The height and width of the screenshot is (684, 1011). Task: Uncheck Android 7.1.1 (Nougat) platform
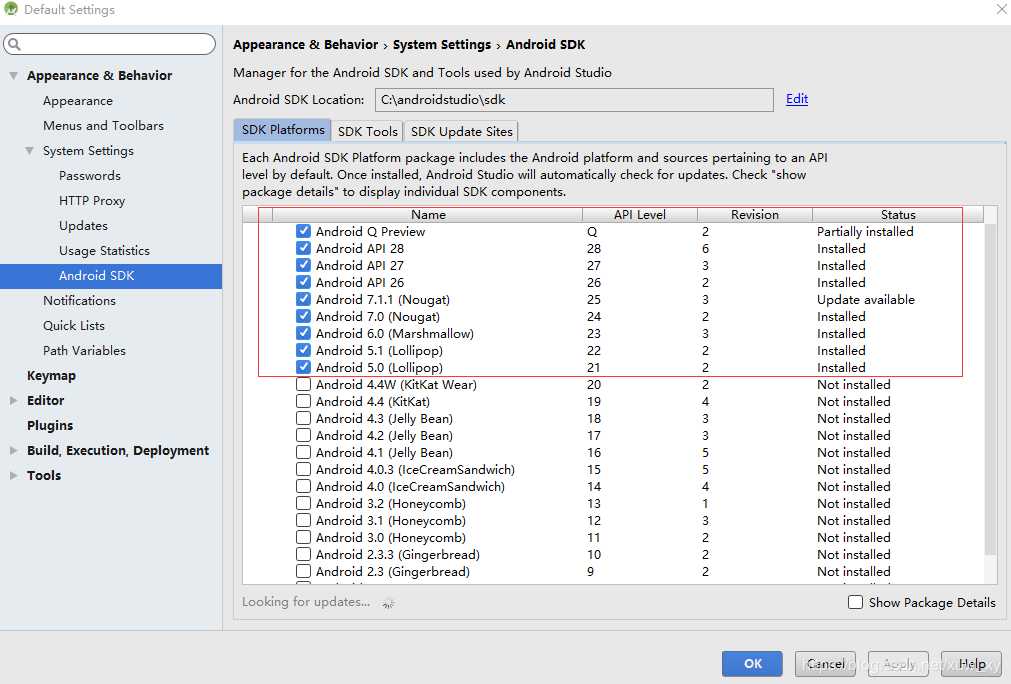[x=303, y=299]
